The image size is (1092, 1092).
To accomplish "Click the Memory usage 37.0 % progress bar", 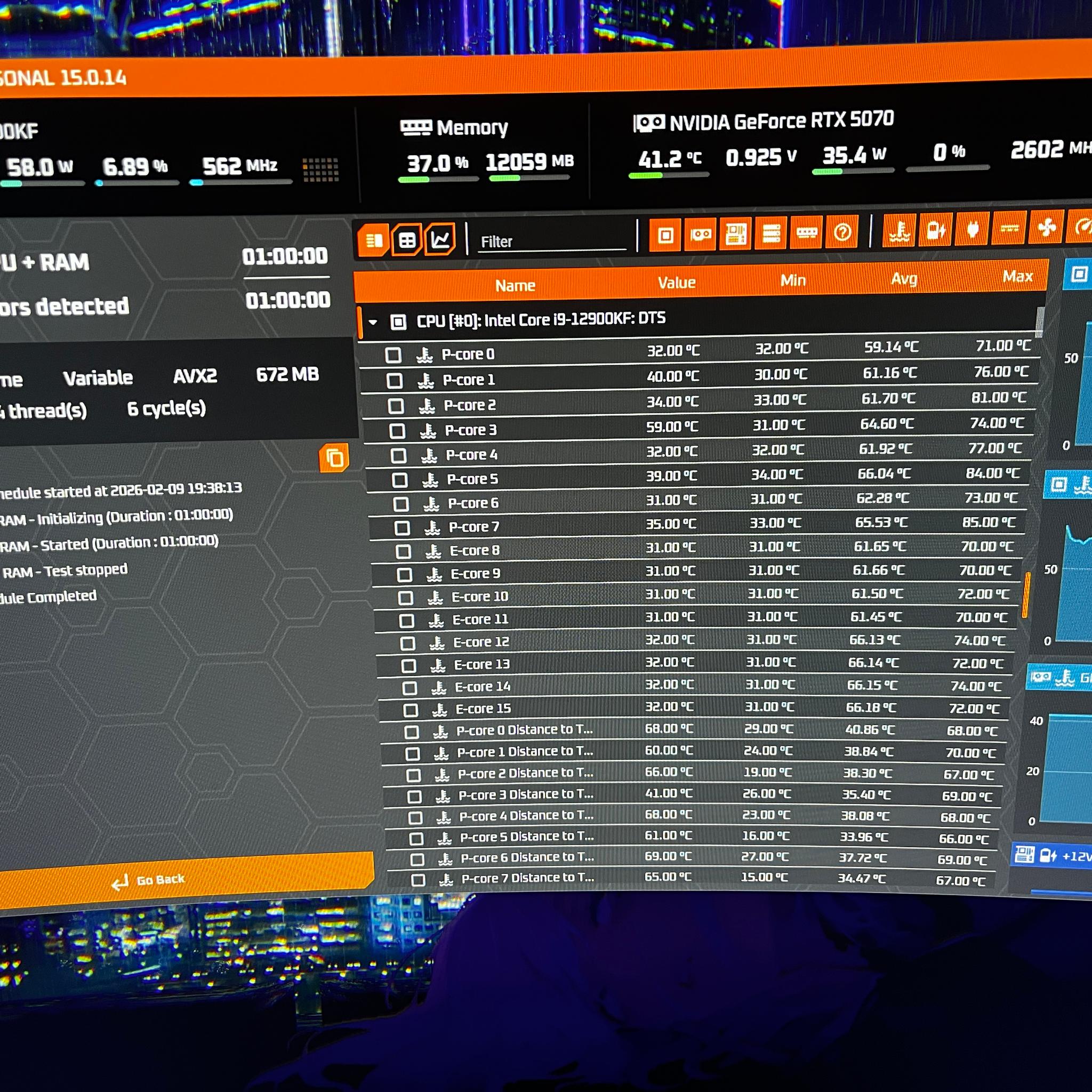I will [438, 179].
